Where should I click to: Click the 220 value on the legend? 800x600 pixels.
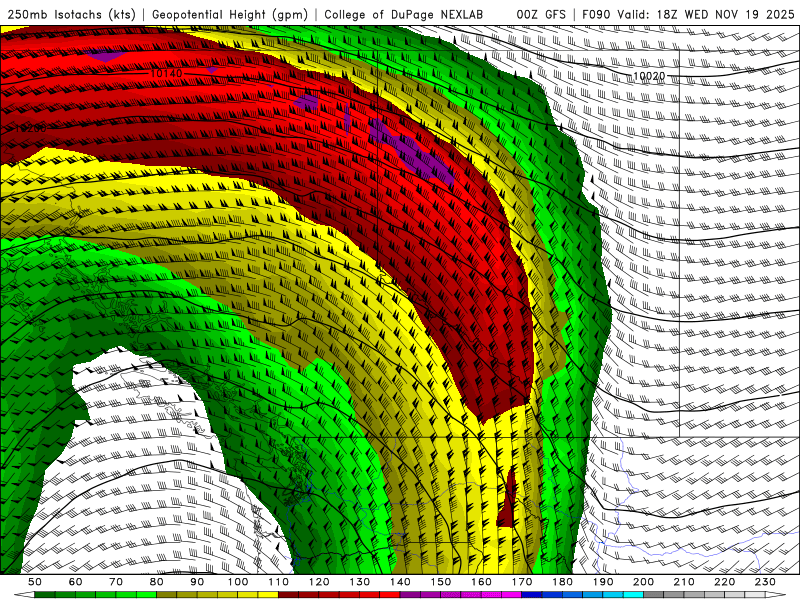(x=724, y=582)
